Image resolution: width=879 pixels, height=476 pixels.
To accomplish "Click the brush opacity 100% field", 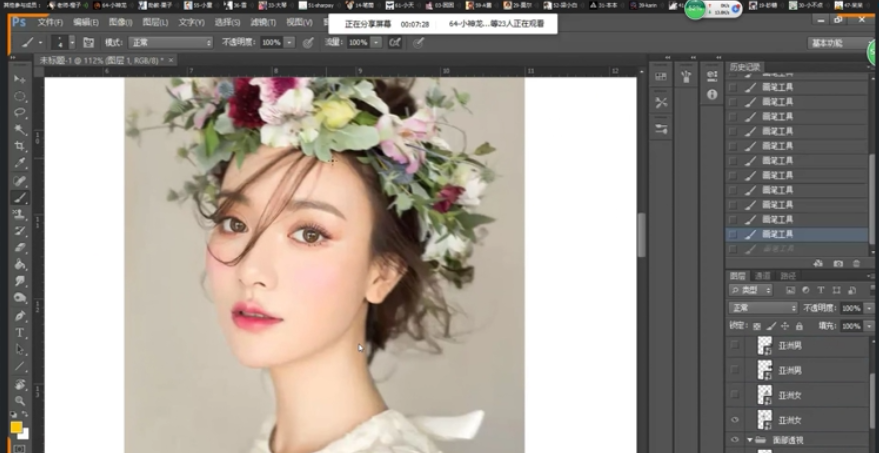I will [271, 43].
